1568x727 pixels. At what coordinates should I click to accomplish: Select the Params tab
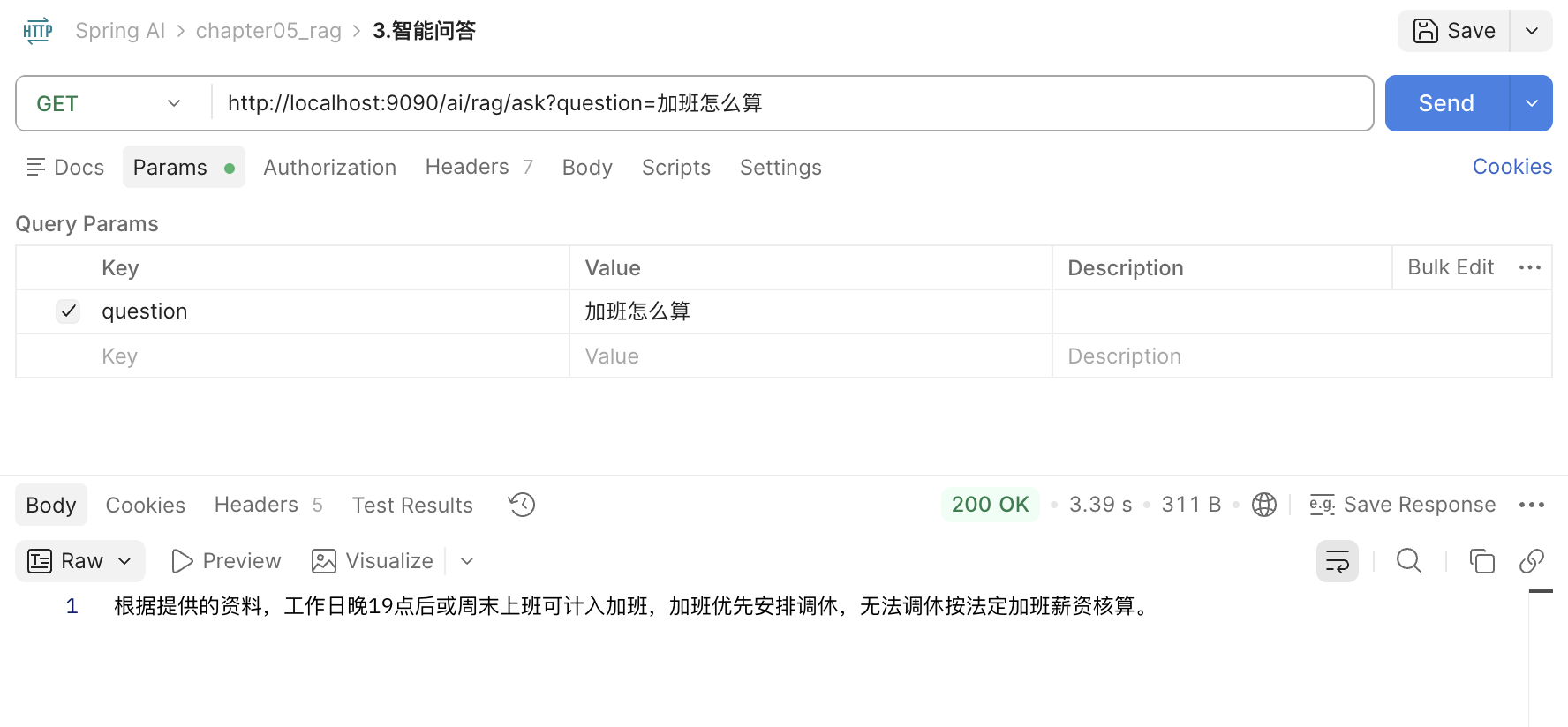point(184,167)
